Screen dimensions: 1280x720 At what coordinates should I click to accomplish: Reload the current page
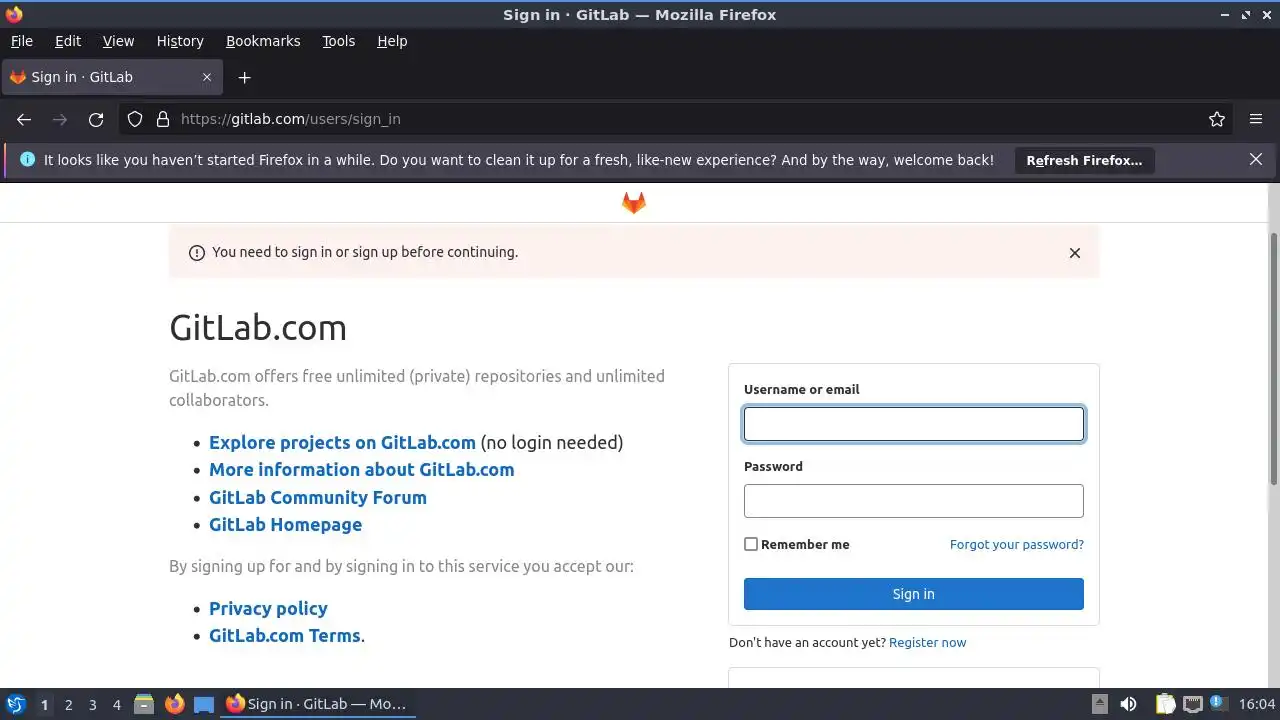[x=96, y=119]
